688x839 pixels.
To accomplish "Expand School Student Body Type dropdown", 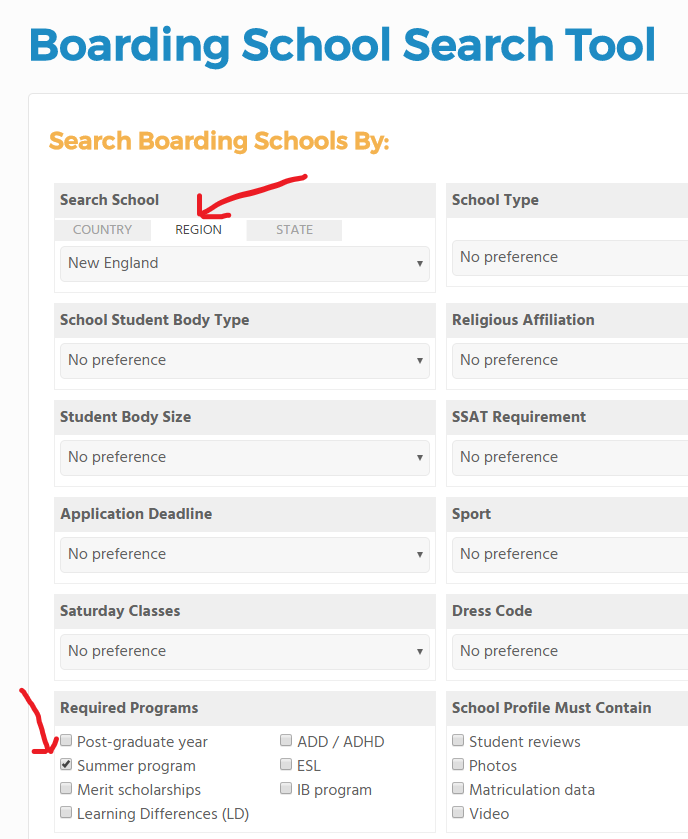I will pos(244,361).
